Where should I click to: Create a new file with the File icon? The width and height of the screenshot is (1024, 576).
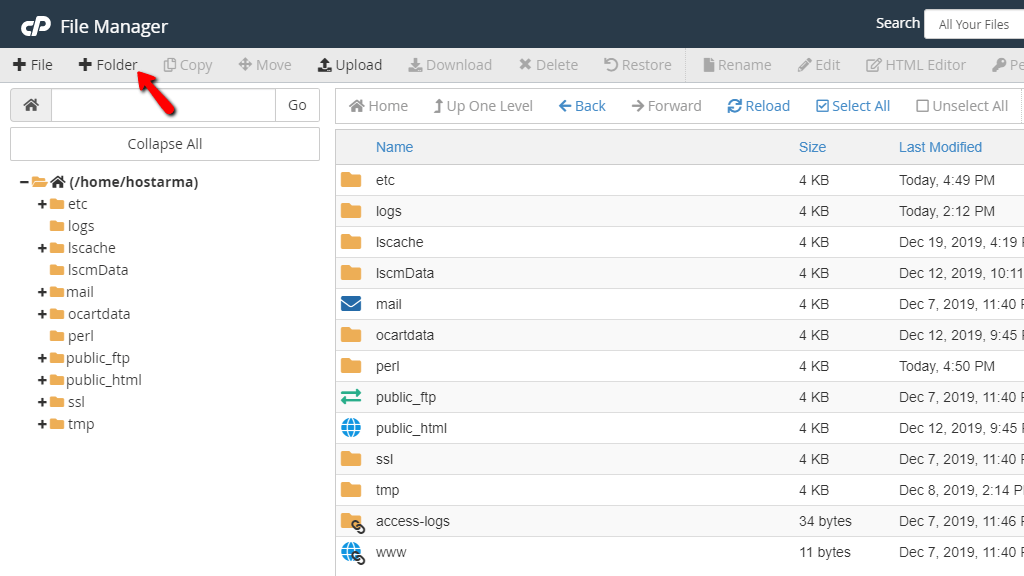[x=33, y=64]
